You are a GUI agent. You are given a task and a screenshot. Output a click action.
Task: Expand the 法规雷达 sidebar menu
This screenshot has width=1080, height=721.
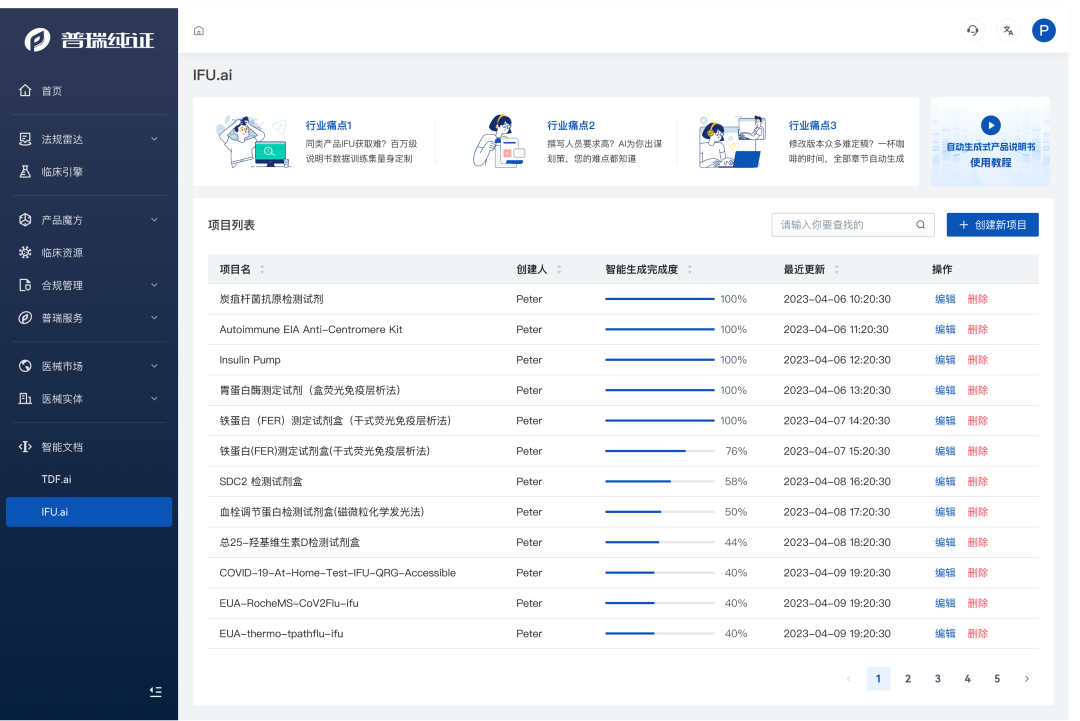(x=154, y=139)
